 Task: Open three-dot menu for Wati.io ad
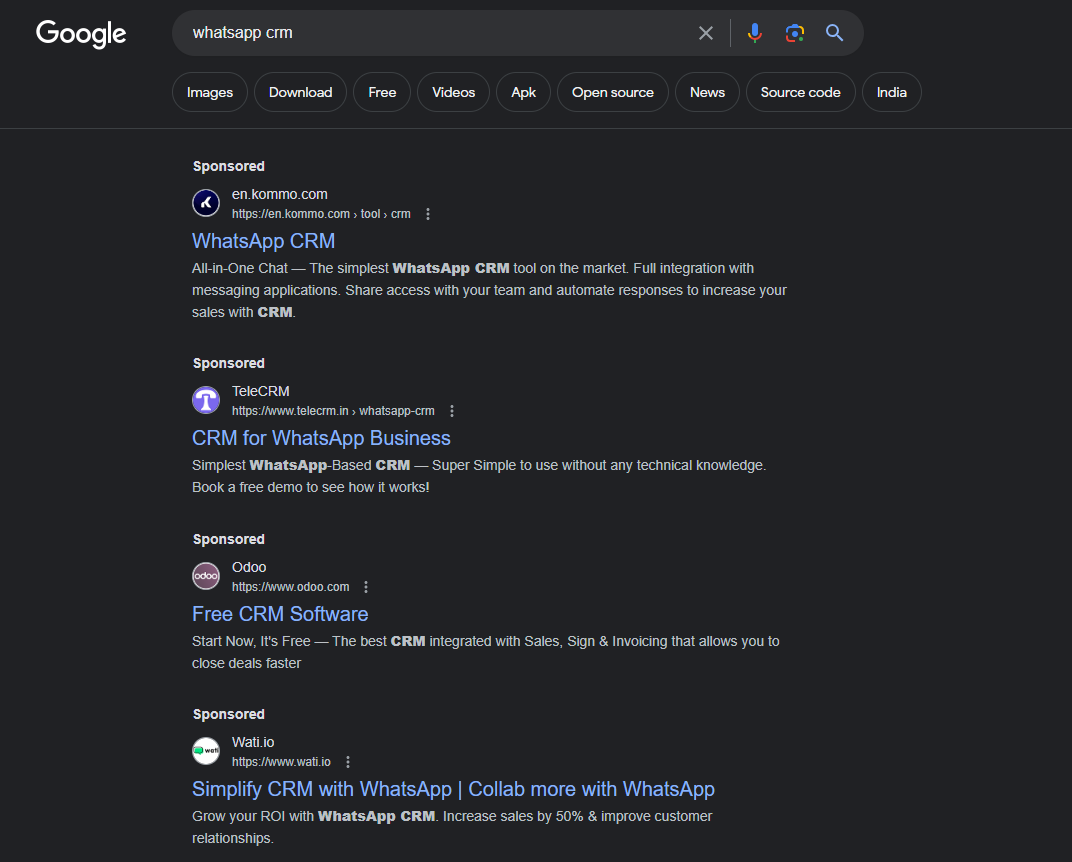[x=348, y=762]
